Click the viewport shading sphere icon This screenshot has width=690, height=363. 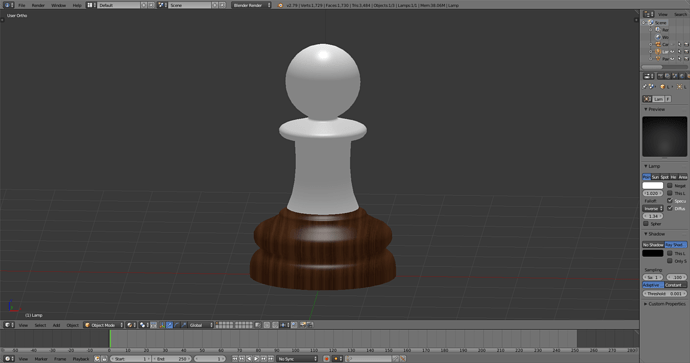129,325
